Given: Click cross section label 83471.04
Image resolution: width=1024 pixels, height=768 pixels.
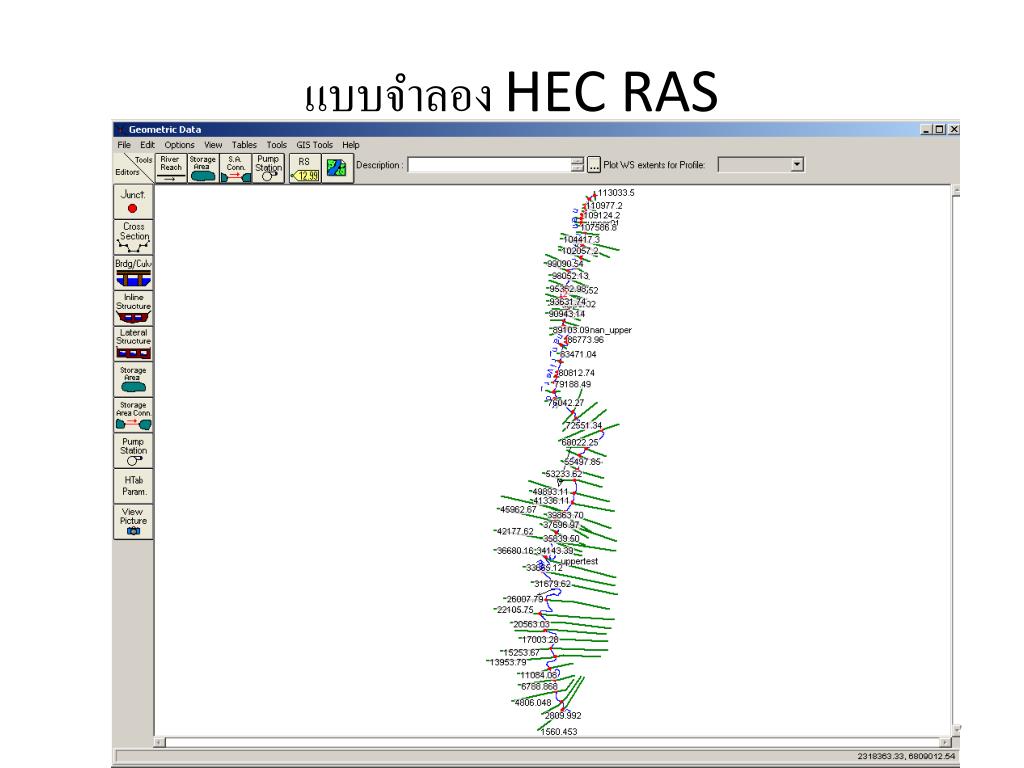Looking at the screenshot, I should tap(579, 354).
